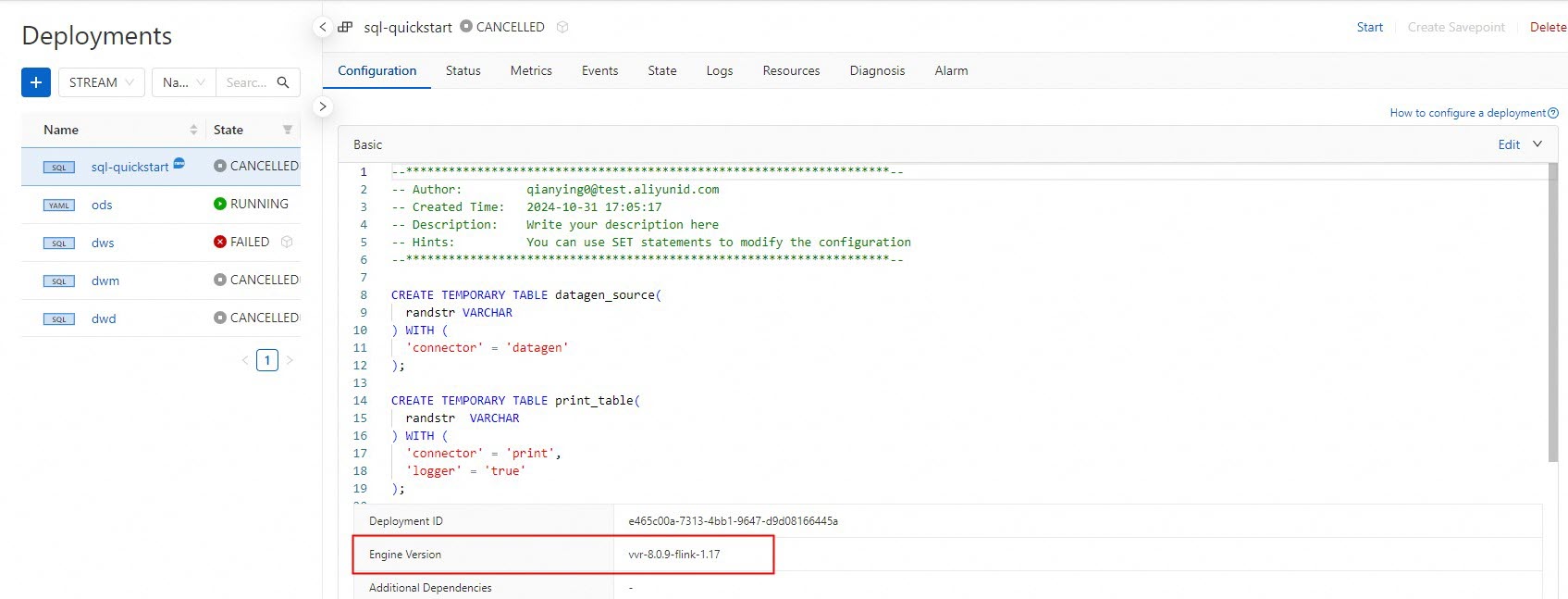
Task: Open the State tab
Action: [662, 70]
